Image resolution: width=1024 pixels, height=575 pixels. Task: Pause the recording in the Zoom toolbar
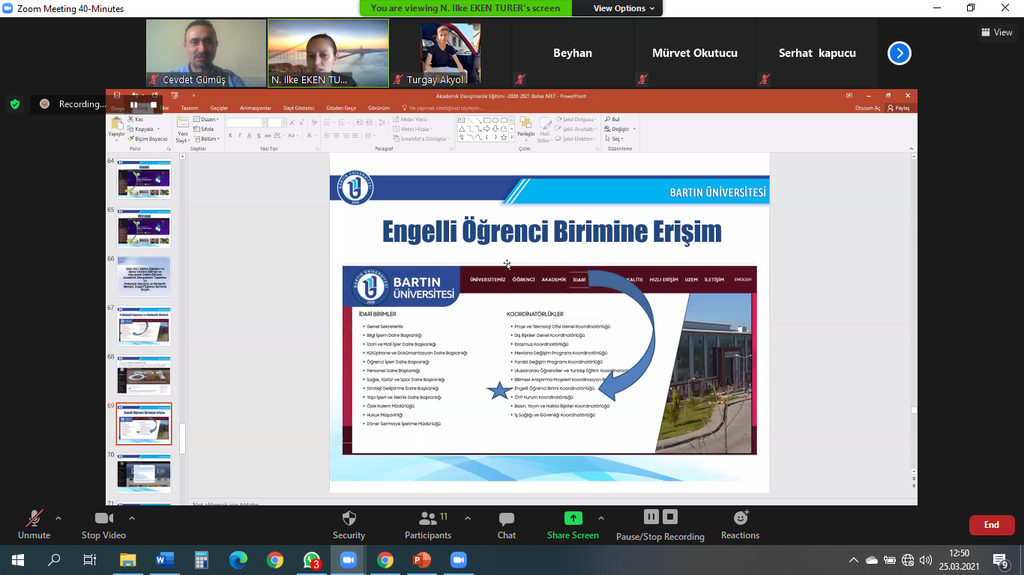point(651,517)
